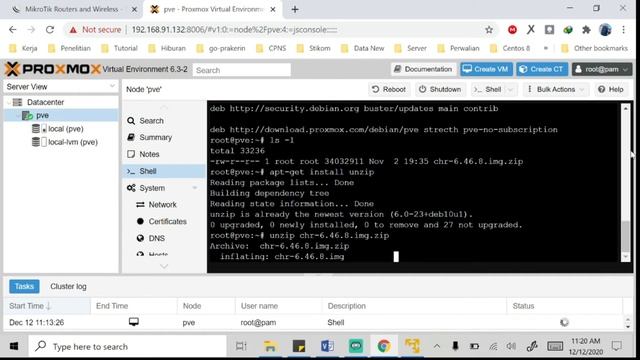Open the Chrome extensions puzzle icon
The height and width of the screenshot is (360, 640).
pyautogui.click(x=587, y=30)
